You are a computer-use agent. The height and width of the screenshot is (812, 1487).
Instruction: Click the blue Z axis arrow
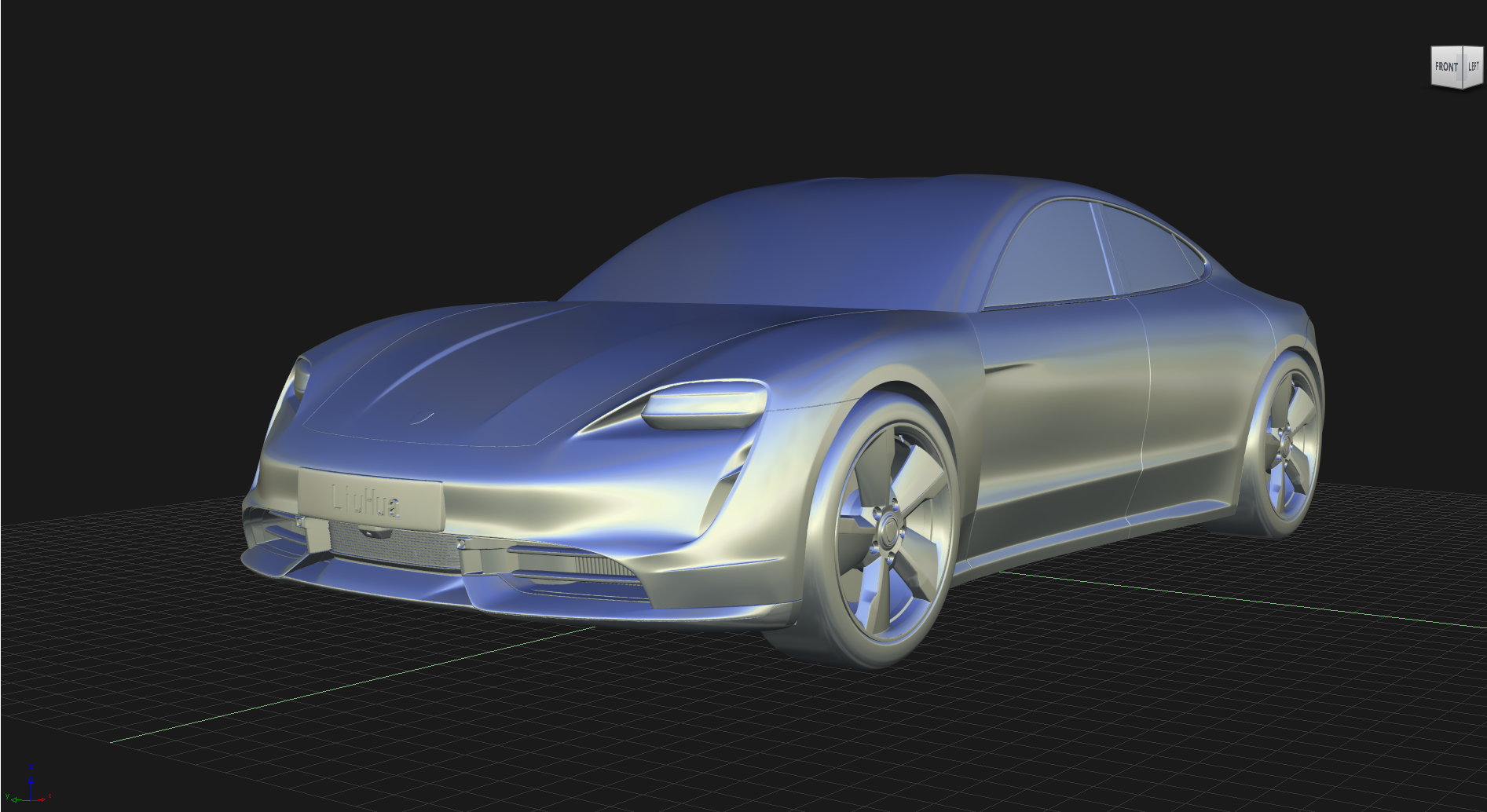point(31,780)
